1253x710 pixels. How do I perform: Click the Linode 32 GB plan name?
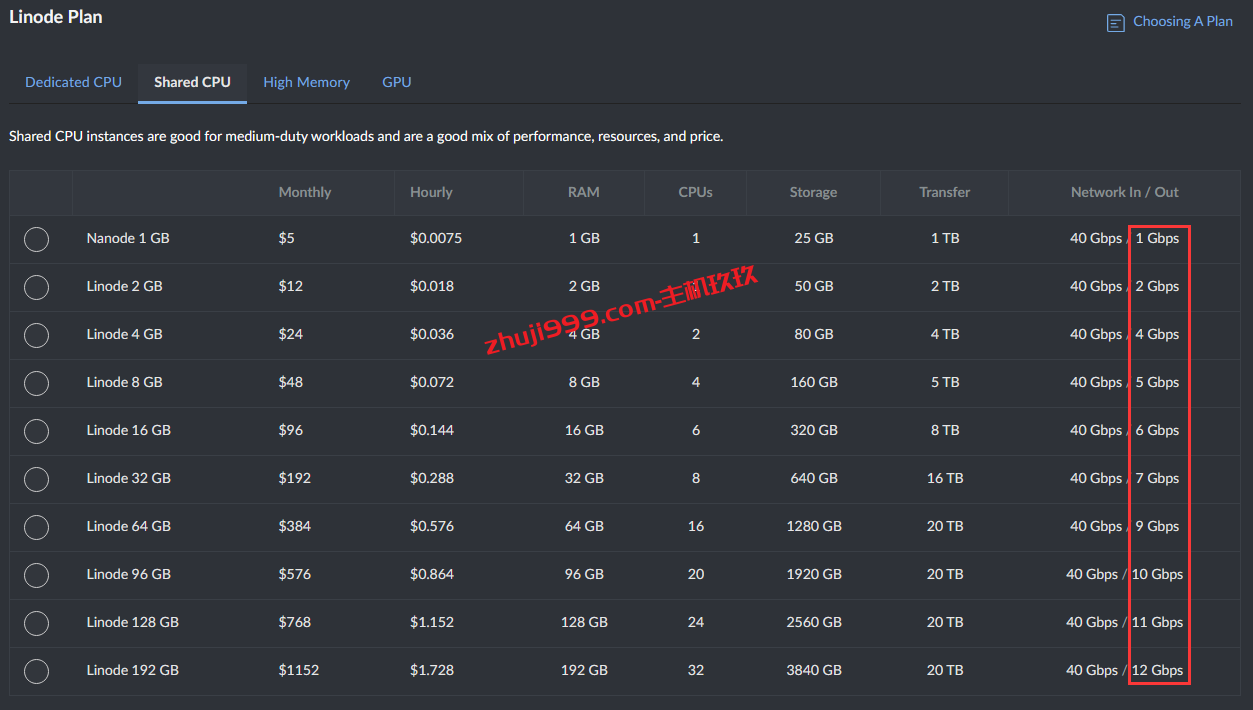click(x=129, y=478)
